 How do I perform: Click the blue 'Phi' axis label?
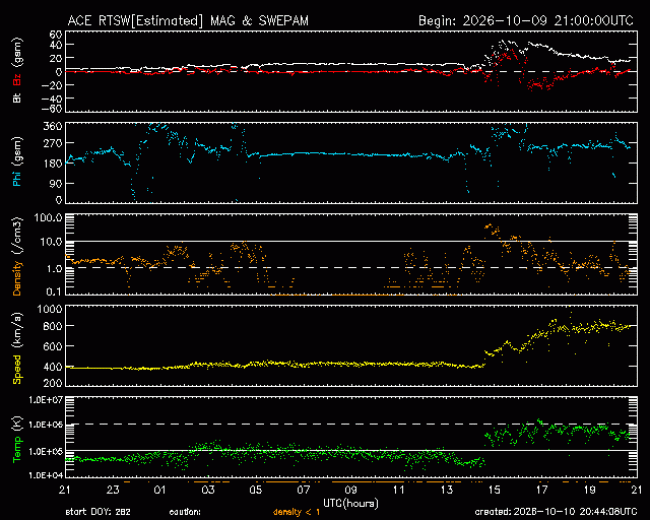[x=17, y=178]
